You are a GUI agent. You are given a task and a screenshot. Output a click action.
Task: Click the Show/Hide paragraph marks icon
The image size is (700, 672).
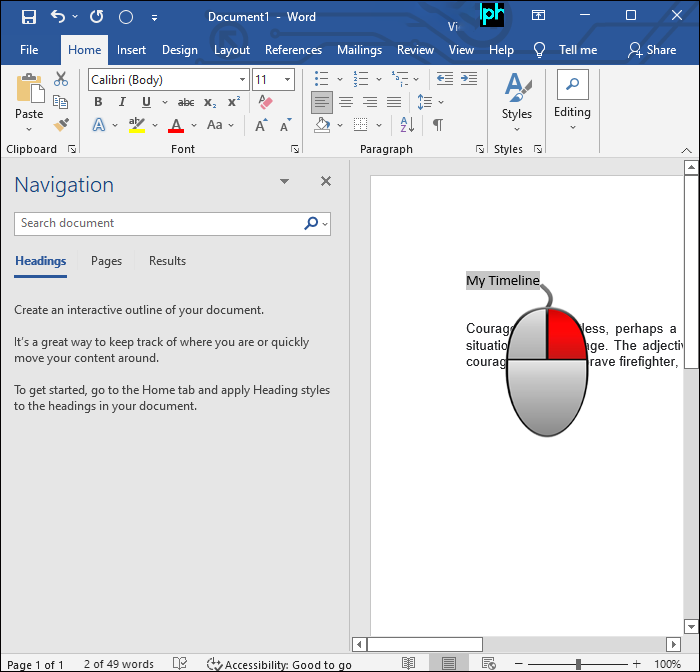[x=437, y=125]
